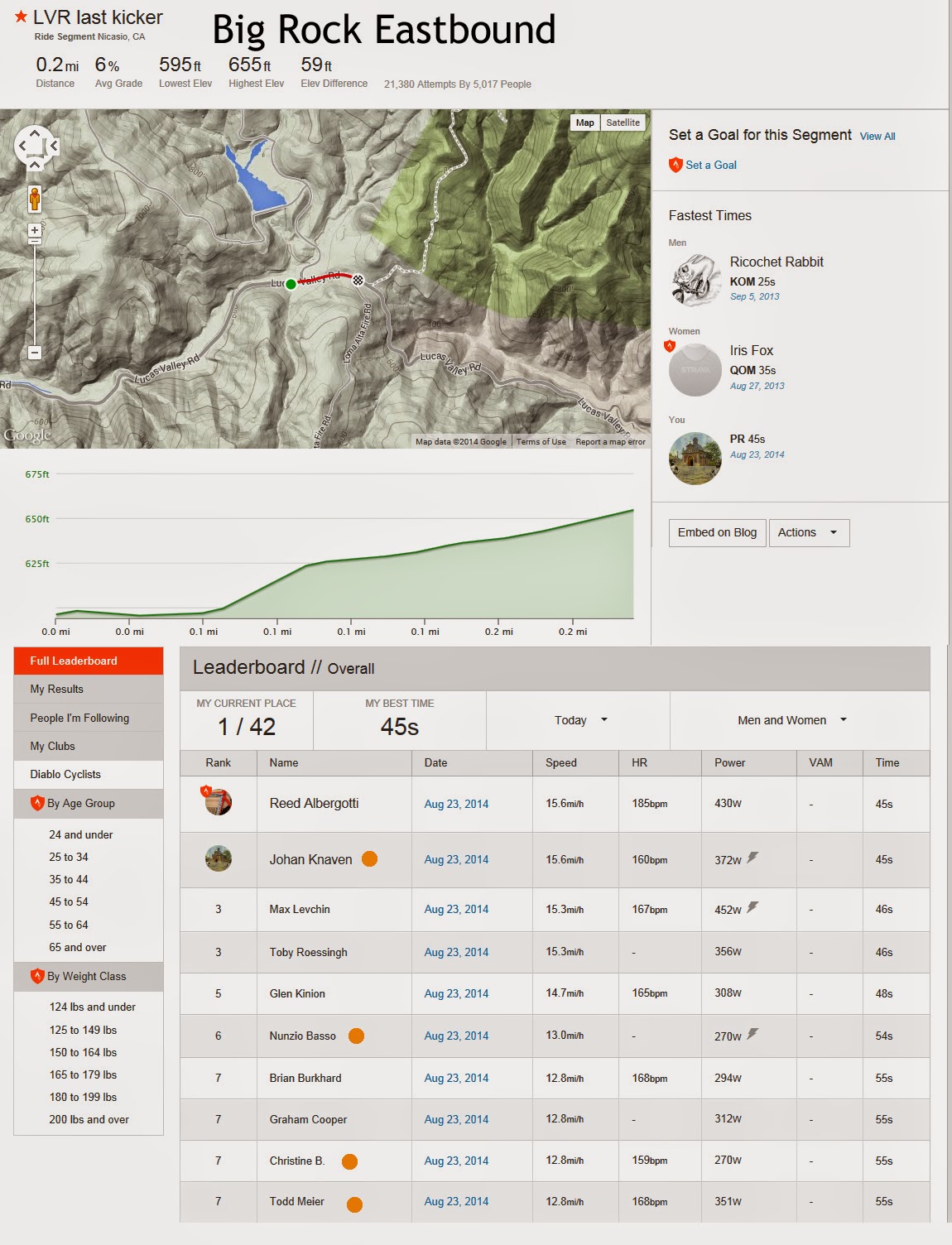Screen dimensions: 952x1245
Task: Click the premium shield by By Age Group
Action: point(36,803)
